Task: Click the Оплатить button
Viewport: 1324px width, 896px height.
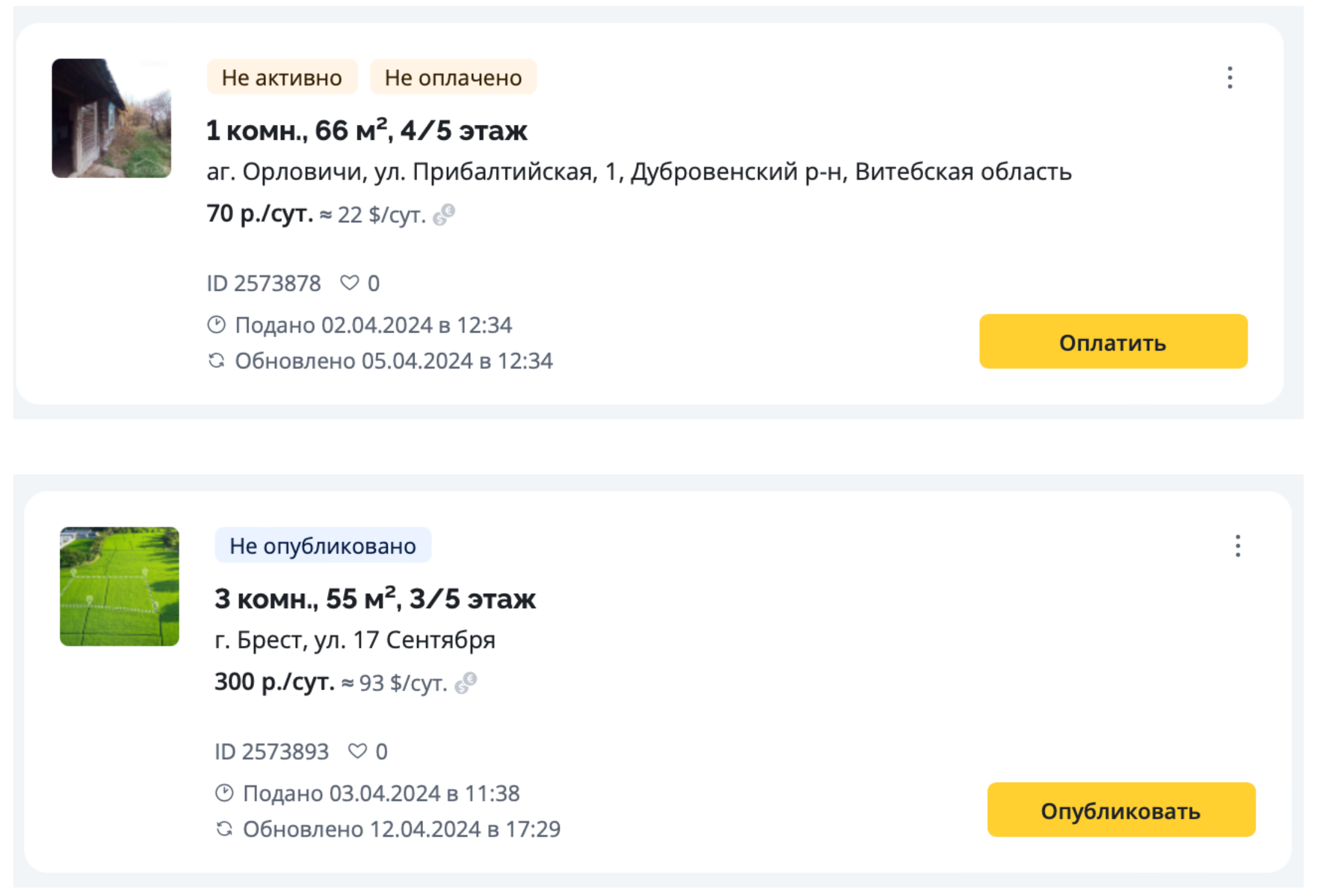Action: point(1113,342)
